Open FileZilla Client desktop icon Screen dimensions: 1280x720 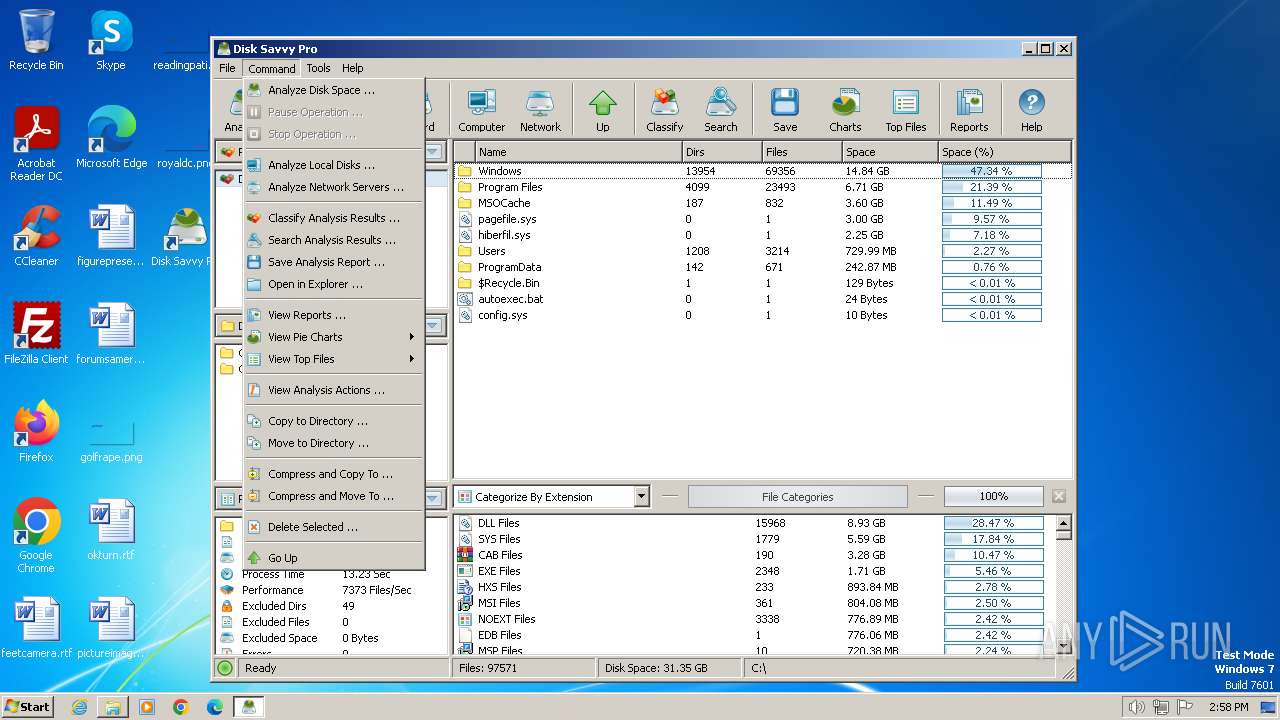pyautogui.click(x=36, y=334)
